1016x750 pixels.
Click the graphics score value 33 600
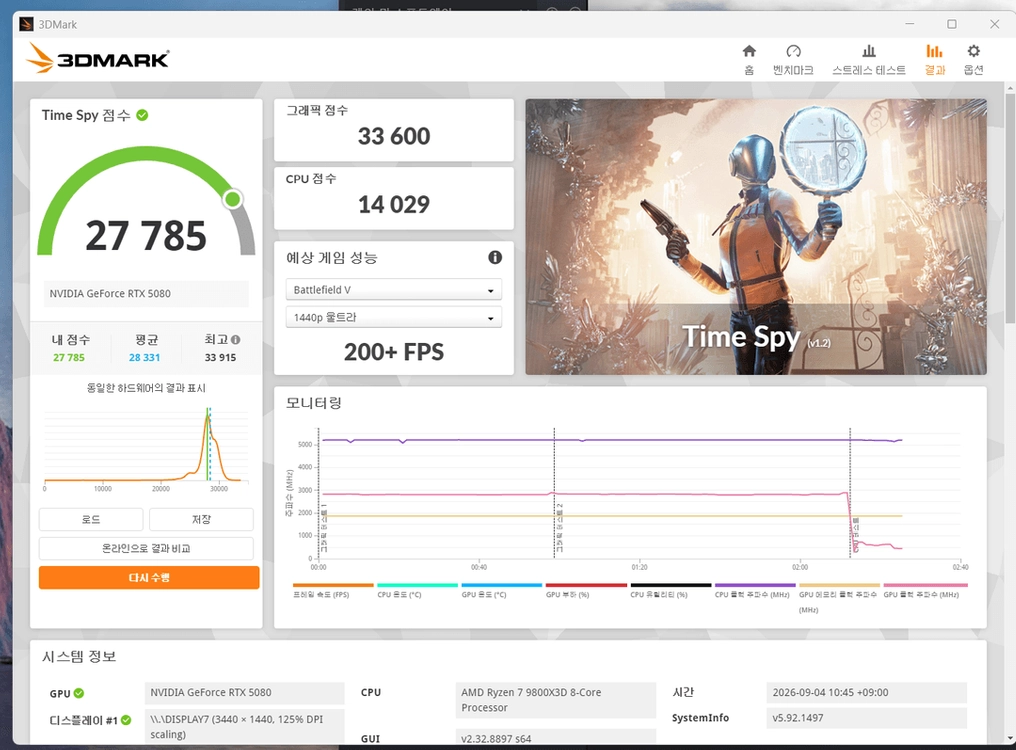[x=394, y=136]
